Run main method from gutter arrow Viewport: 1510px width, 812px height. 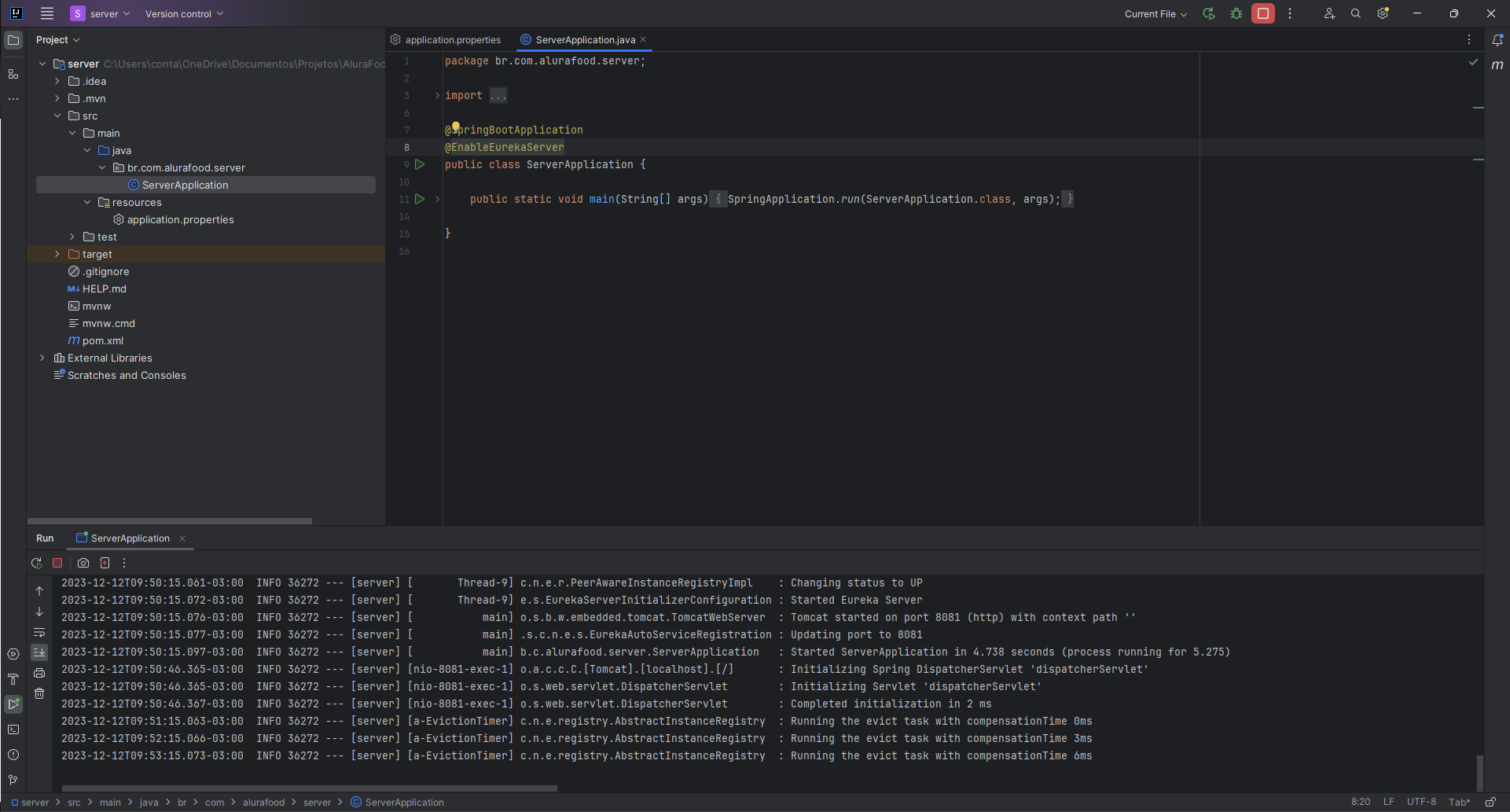(420, 199)
